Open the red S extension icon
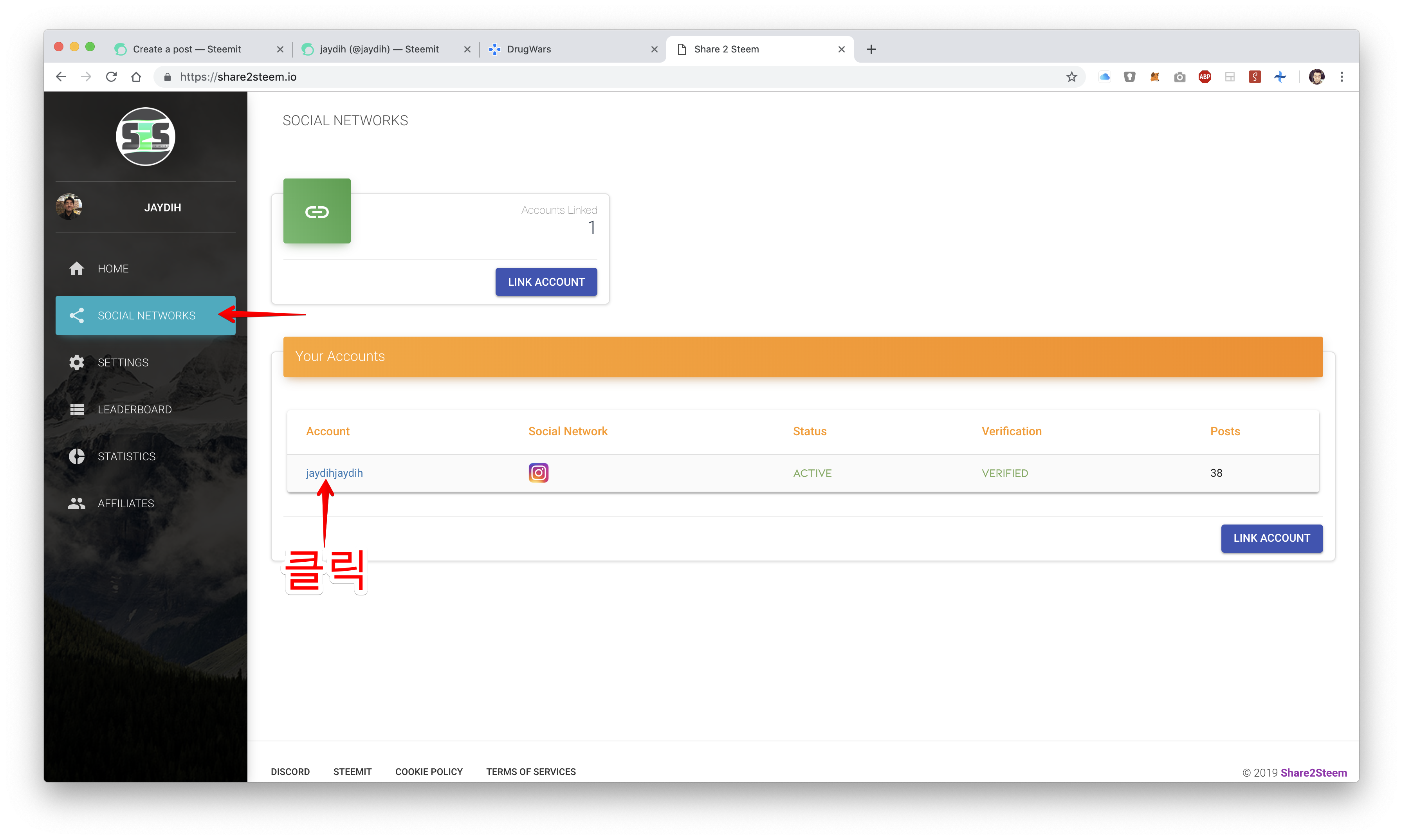The height and width of the screenshot is (840, 1403). tap(1255, 77)
